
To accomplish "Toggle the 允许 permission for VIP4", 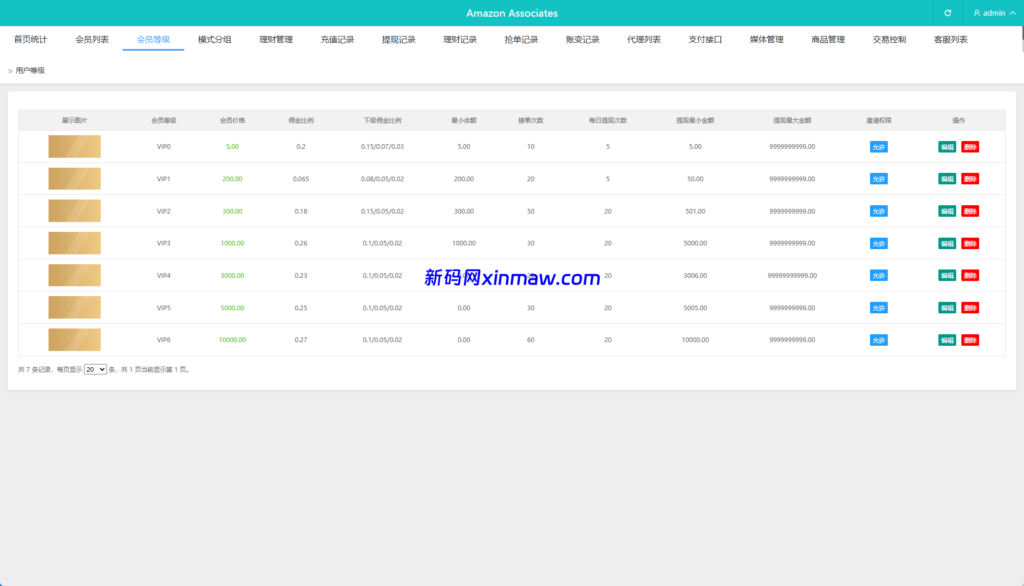I will pos(879,275).
